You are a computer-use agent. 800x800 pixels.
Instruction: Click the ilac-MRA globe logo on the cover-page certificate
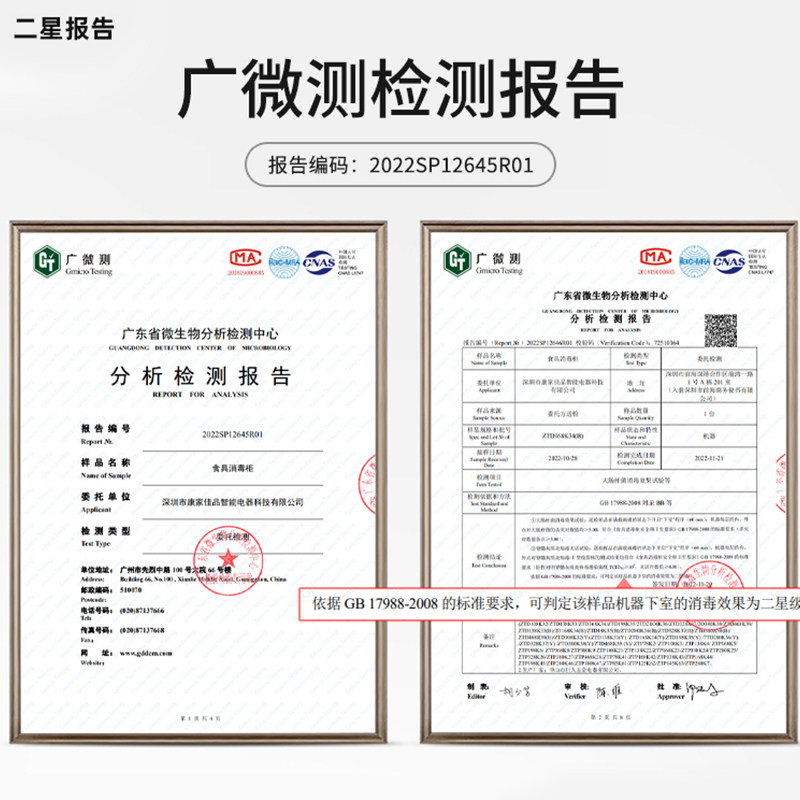coord(284,262)
